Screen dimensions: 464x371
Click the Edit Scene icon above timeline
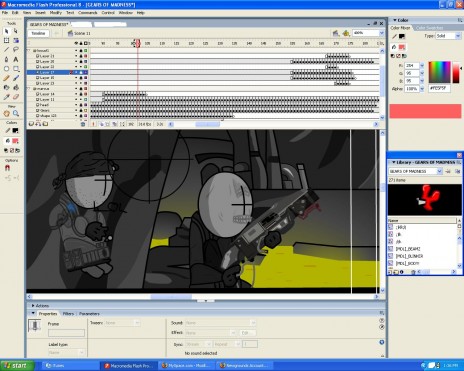pyautogui.click(x=336, y=33)
